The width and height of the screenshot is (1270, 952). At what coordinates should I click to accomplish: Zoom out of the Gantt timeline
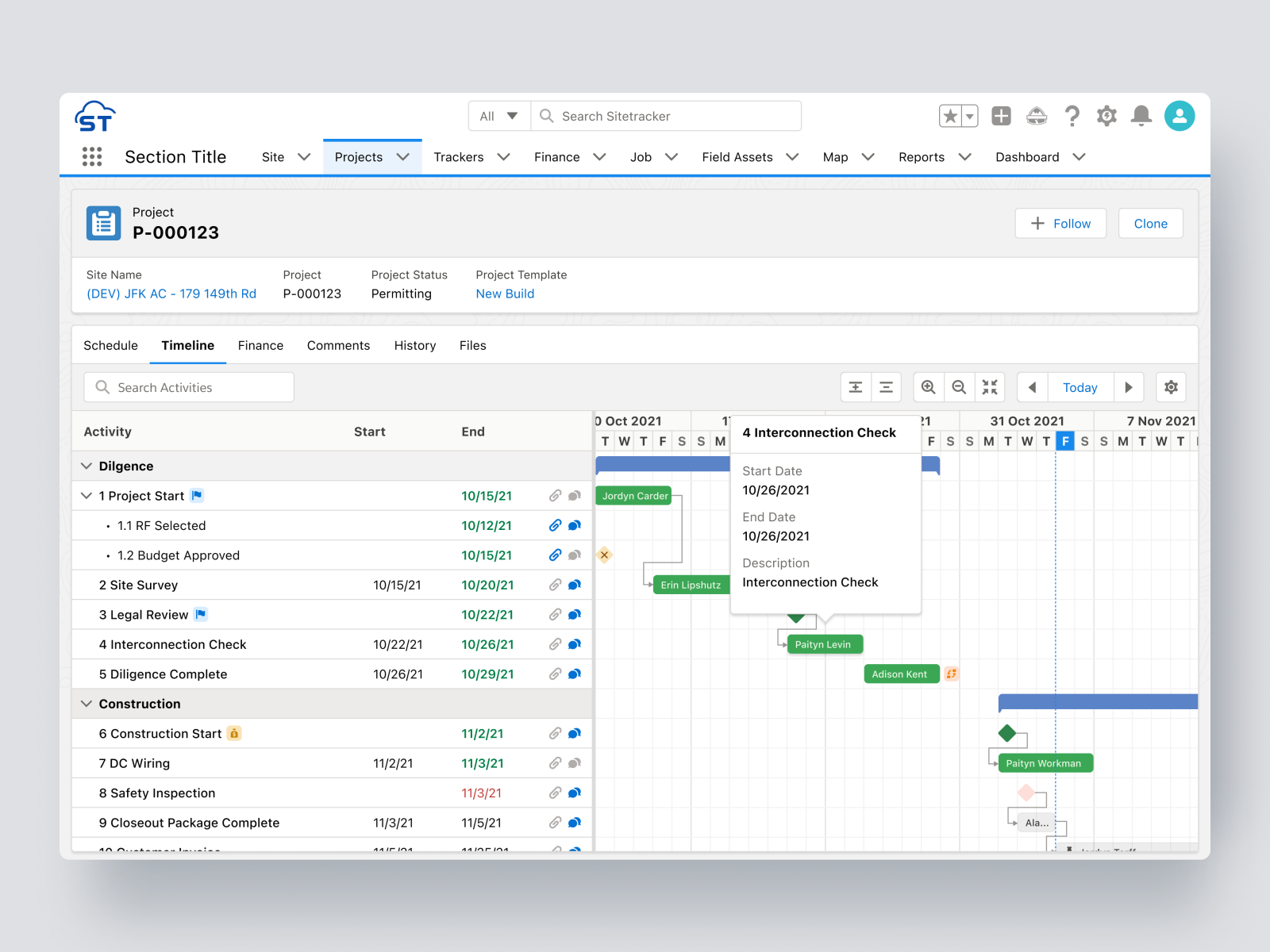(x=959, y=387)
